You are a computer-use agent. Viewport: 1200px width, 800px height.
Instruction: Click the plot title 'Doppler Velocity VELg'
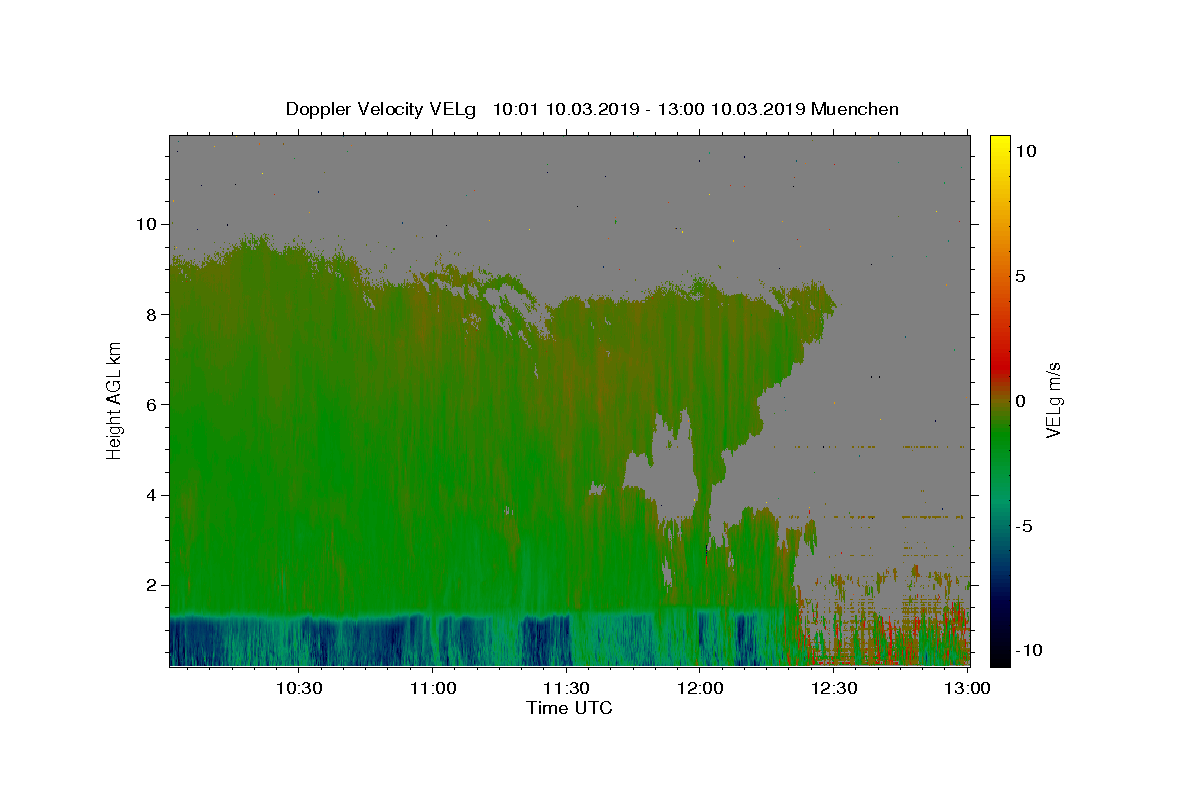pos(380,109)
